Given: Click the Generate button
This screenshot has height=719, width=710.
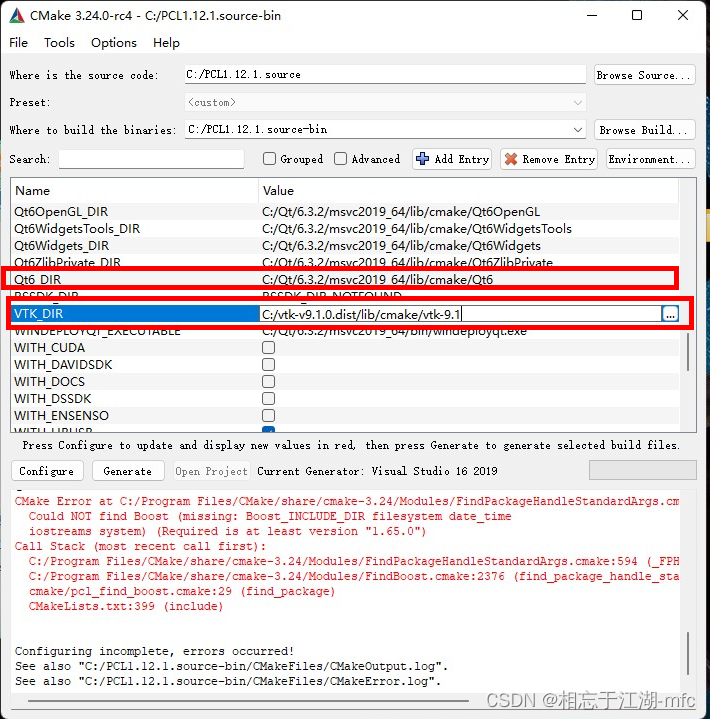Looking at the screenshot, I should [x=128, y=471].
